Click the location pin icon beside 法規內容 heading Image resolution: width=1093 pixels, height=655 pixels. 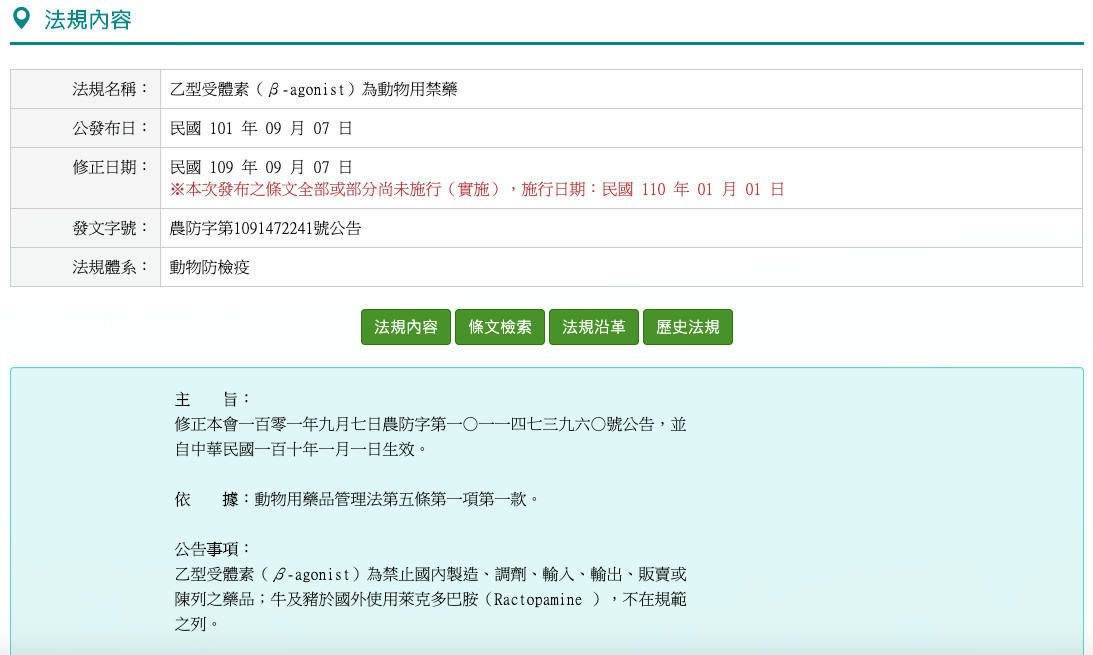point(21,19)
